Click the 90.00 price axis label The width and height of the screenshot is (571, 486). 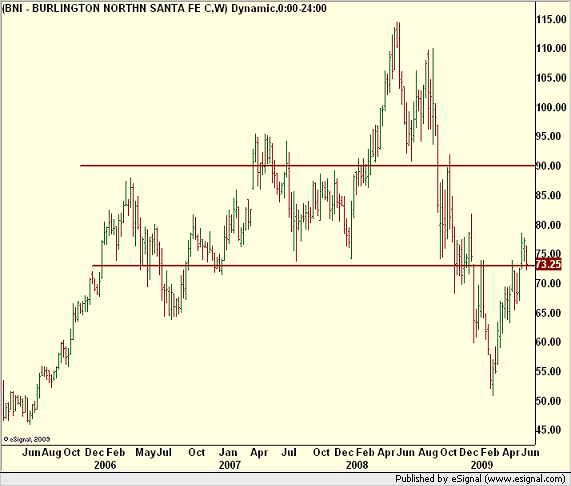click(x=548, y=166)
